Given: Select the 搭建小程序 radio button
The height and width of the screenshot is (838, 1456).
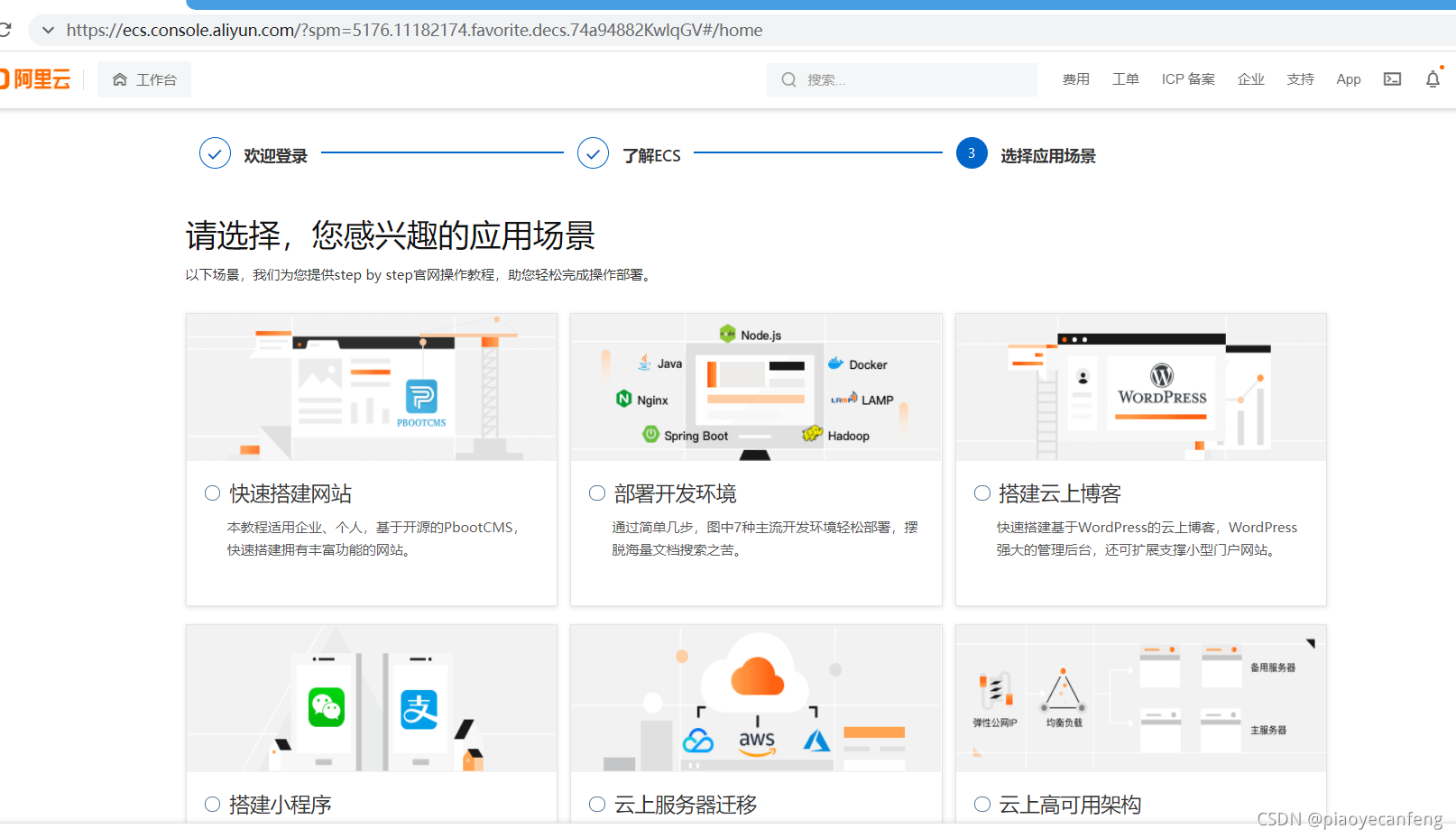Looking at the screenshot, I should (x=212, y=805).
